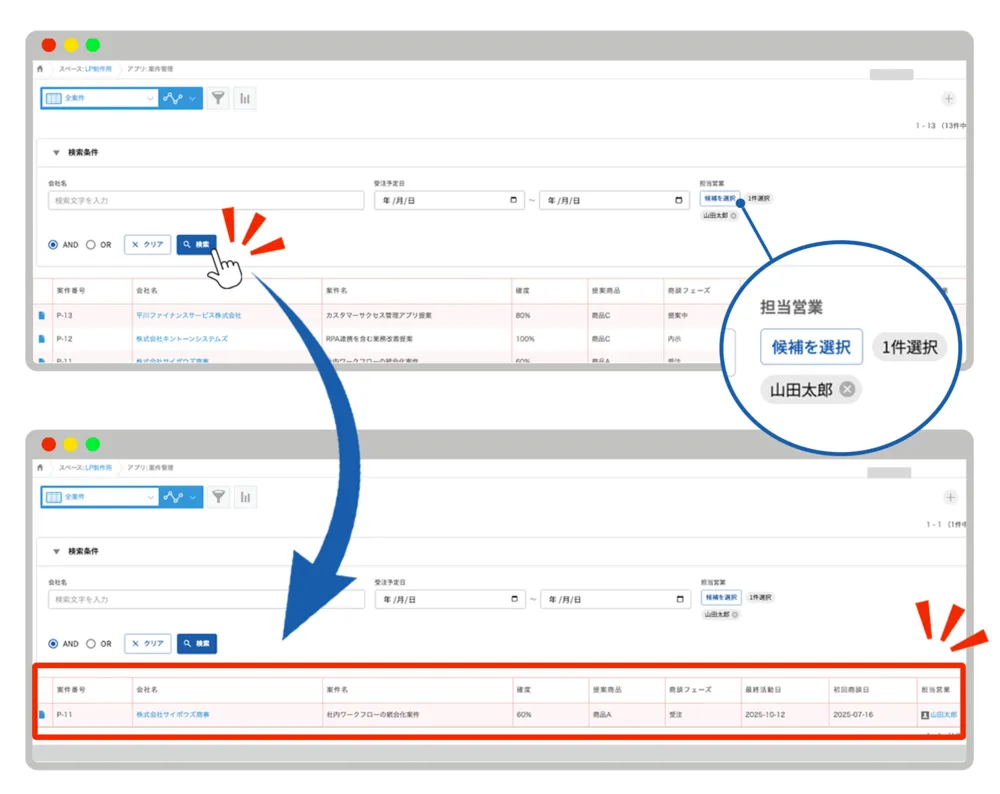Collapse the 検索条件 section in upper window
The image size is (1000, 794).
(x=56, y=153)
